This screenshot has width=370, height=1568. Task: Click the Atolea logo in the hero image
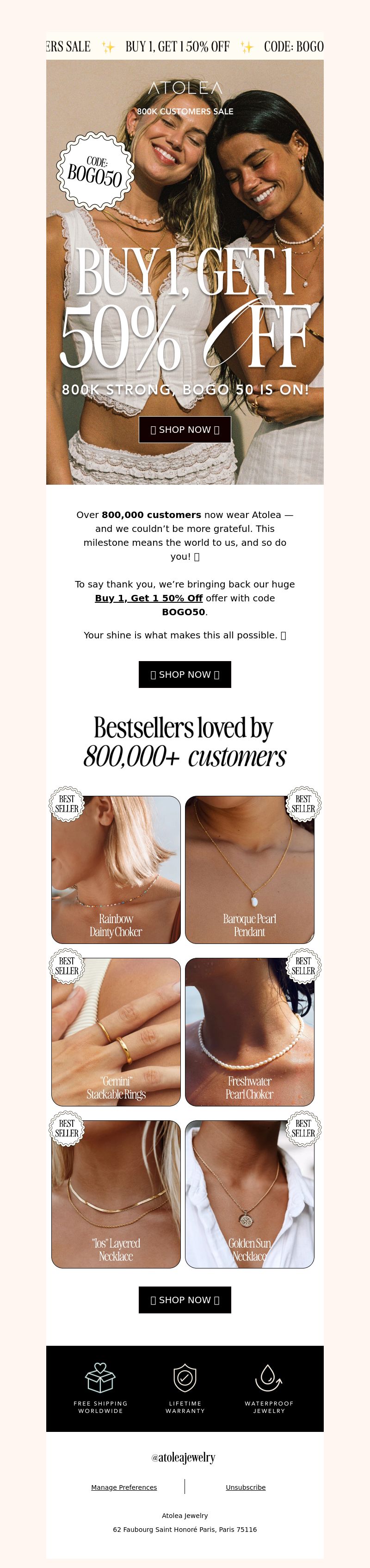(185, 88)
